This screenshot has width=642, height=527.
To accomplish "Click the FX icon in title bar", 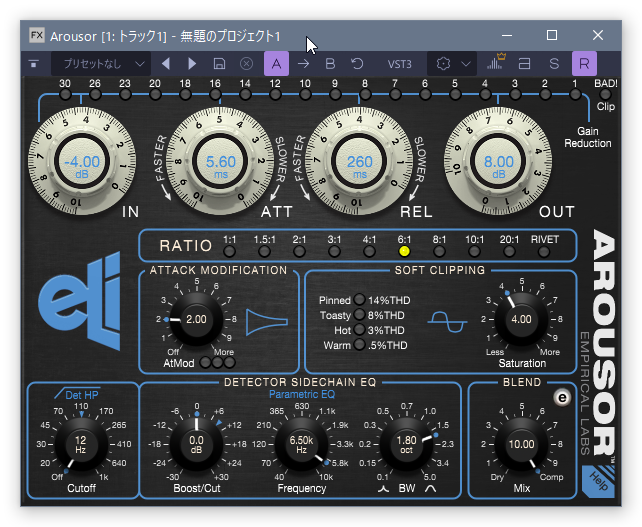I will [37, 36].
